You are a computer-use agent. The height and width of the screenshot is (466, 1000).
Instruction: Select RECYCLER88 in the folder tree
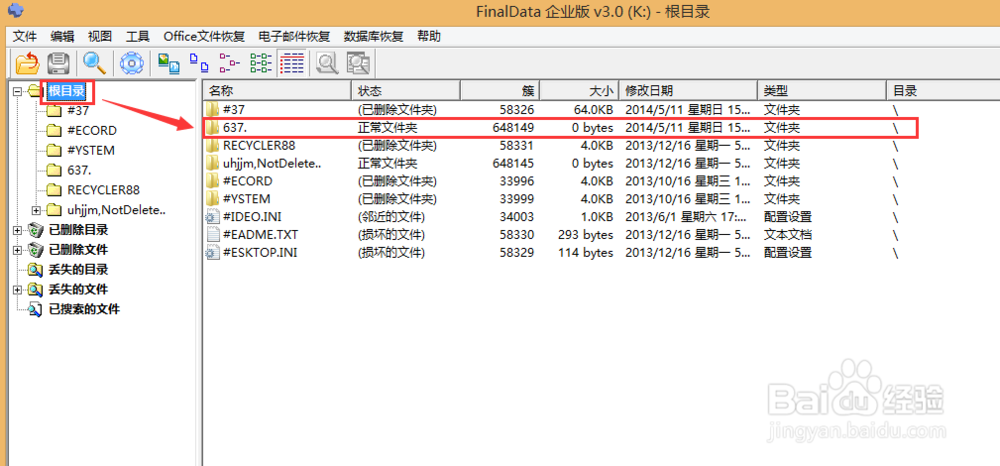(103, 190)
